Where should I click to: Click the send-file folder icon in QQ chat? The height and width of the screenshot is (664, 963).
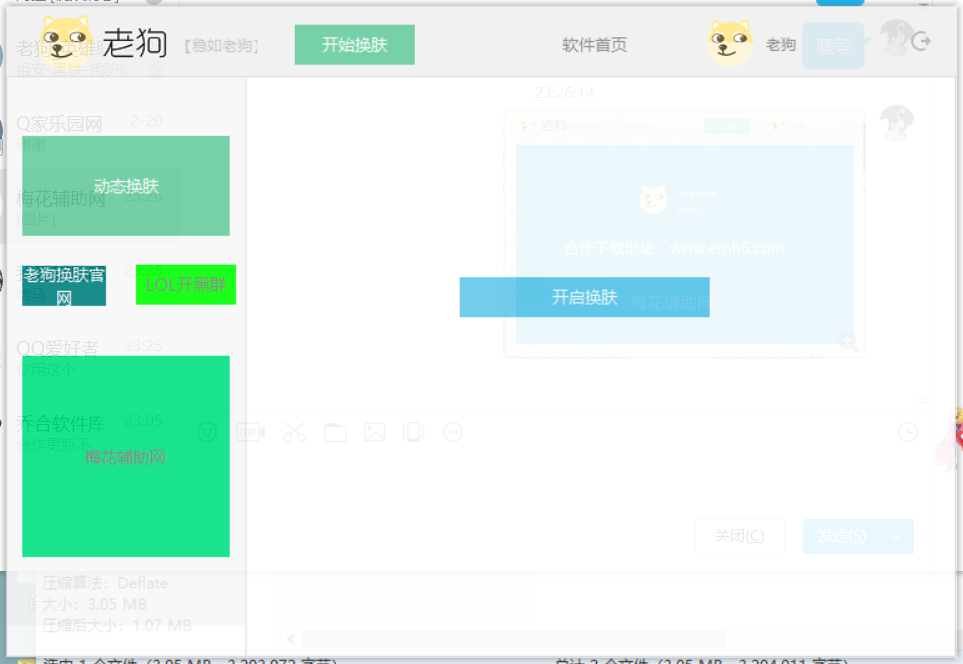pos(335,432)
